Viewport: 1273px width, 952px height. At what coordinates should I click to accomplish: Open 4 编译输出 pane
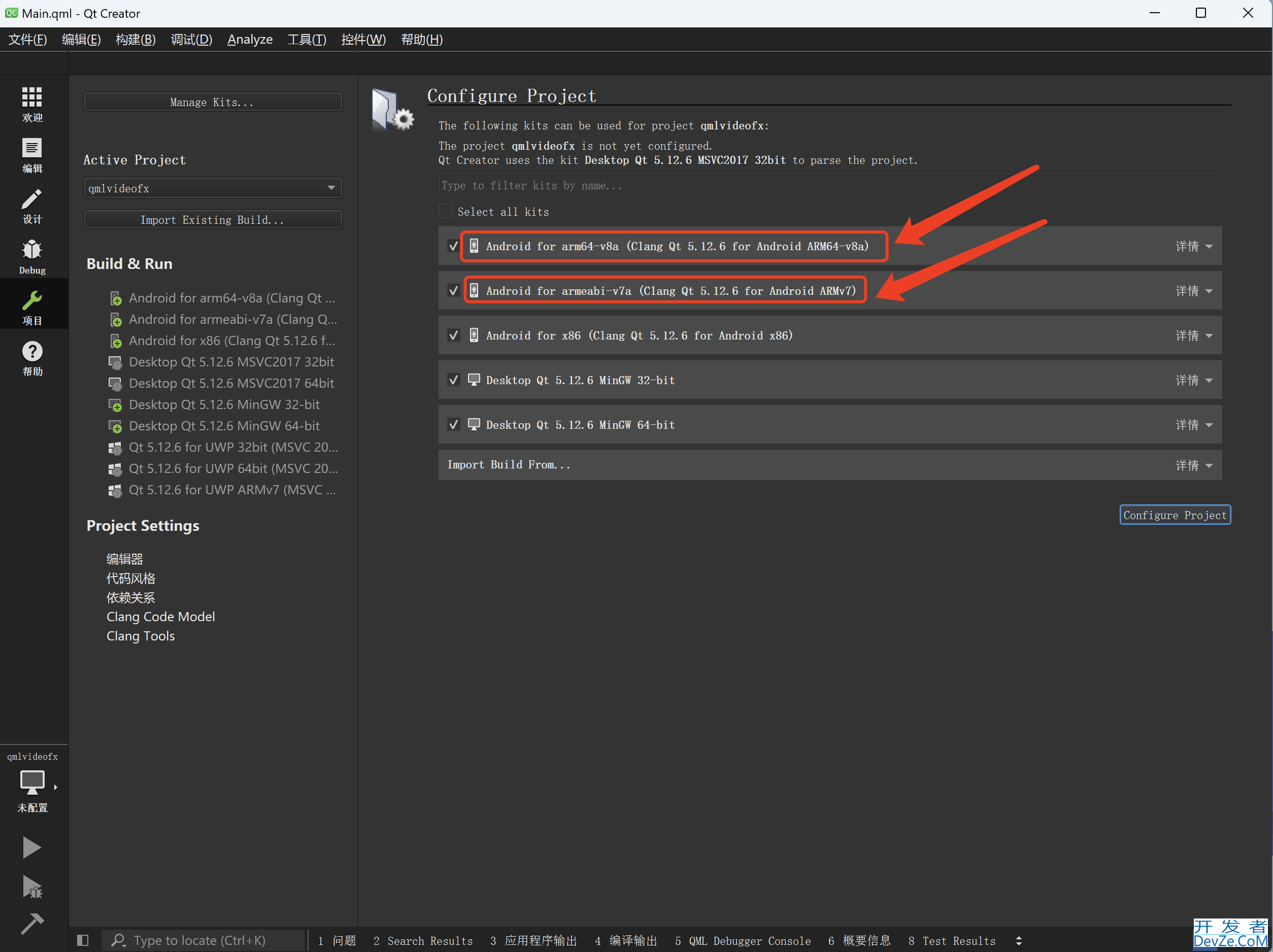pyautogui.click(x=625, y=940)
